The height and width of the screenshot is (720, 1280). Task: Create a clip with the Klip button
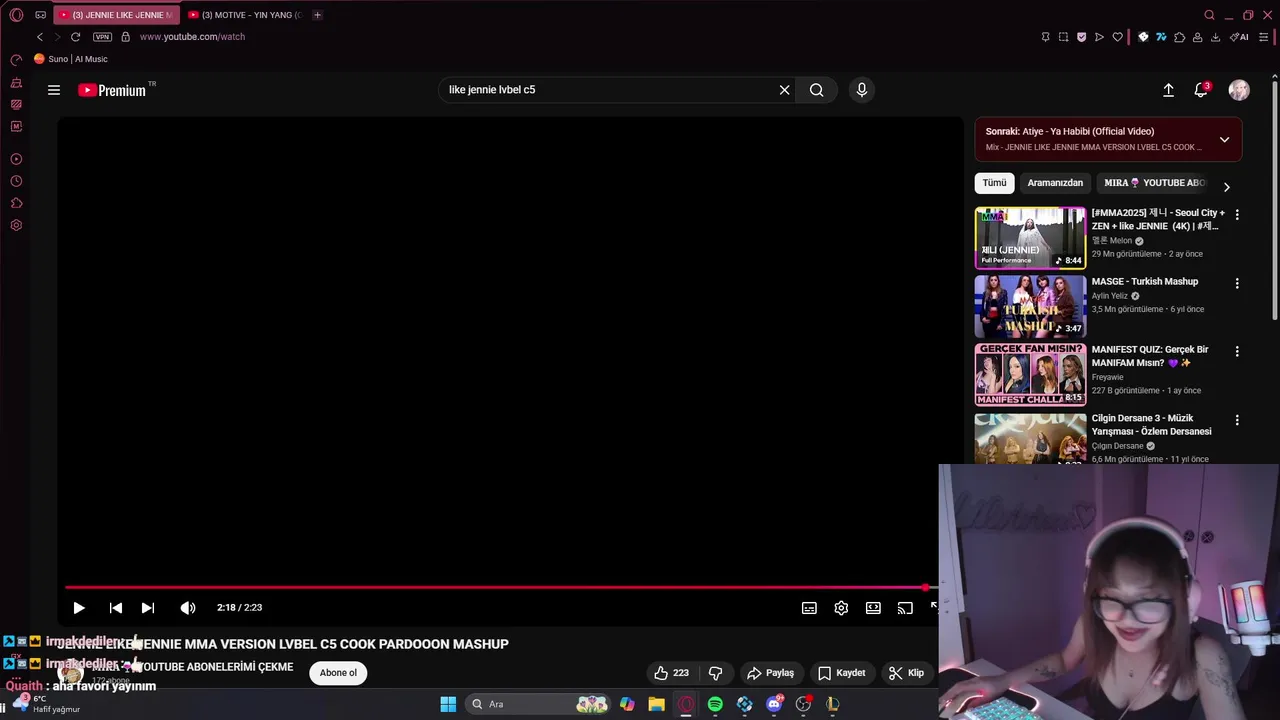pyautogui.click(x=906, y=673)
